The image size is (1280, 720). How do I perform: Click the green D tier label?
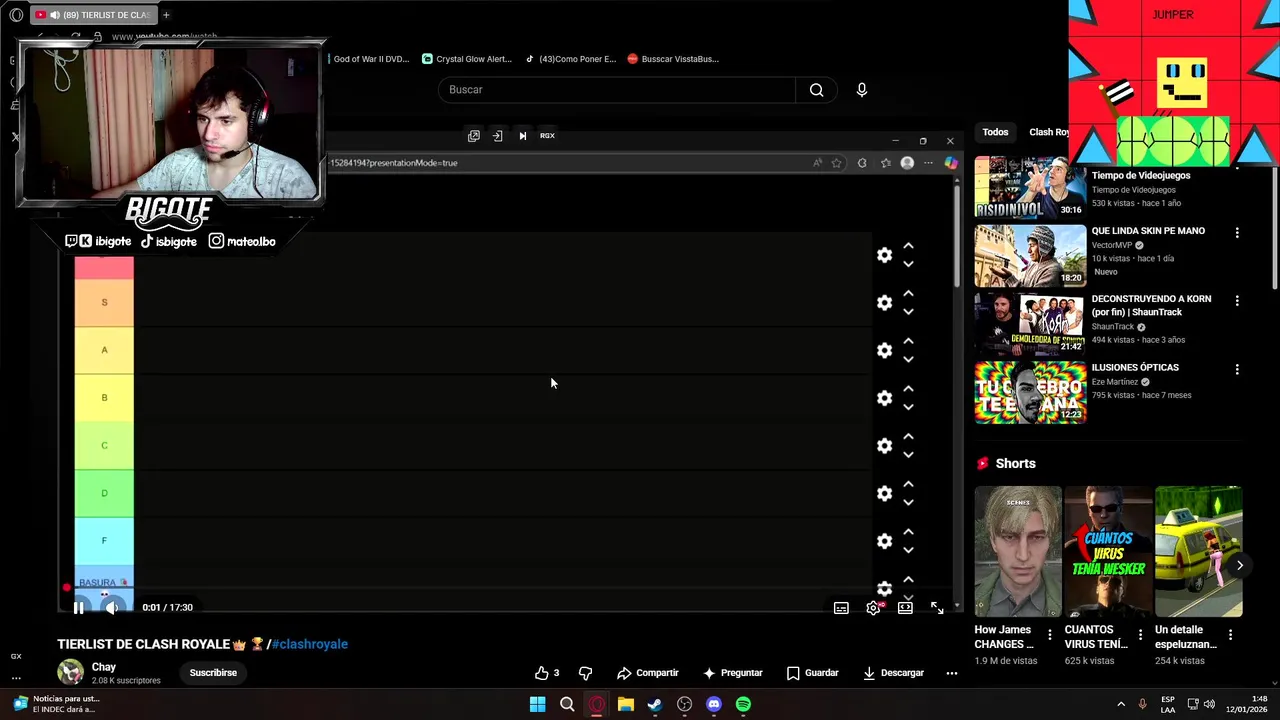click(x=104, y=494)
